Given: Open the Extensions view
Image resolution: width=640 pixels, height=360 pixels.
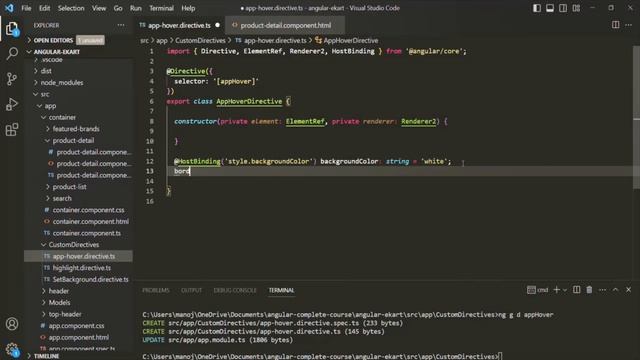Looking at the screenshot, I should 12,129.
